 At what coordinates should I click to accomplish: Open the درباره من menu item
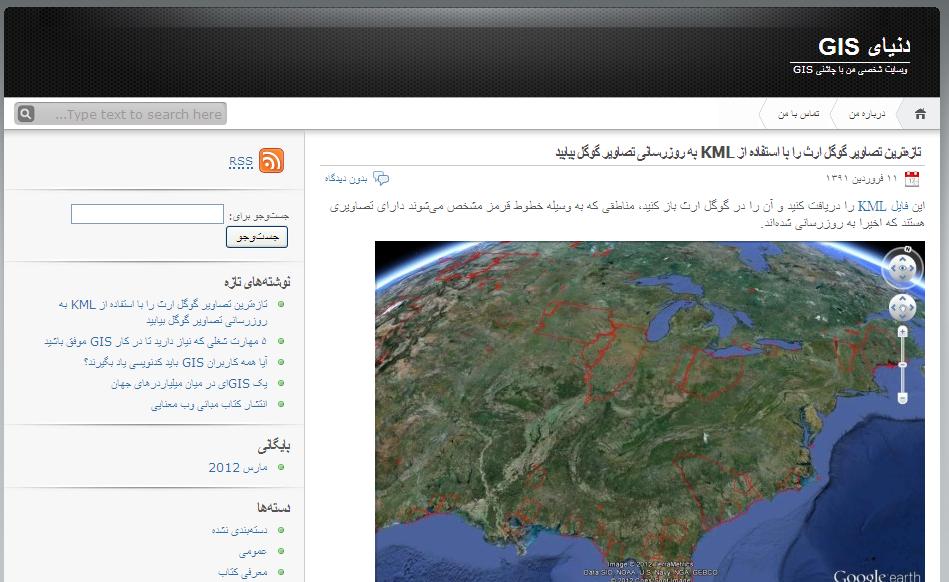coord(867,114)
